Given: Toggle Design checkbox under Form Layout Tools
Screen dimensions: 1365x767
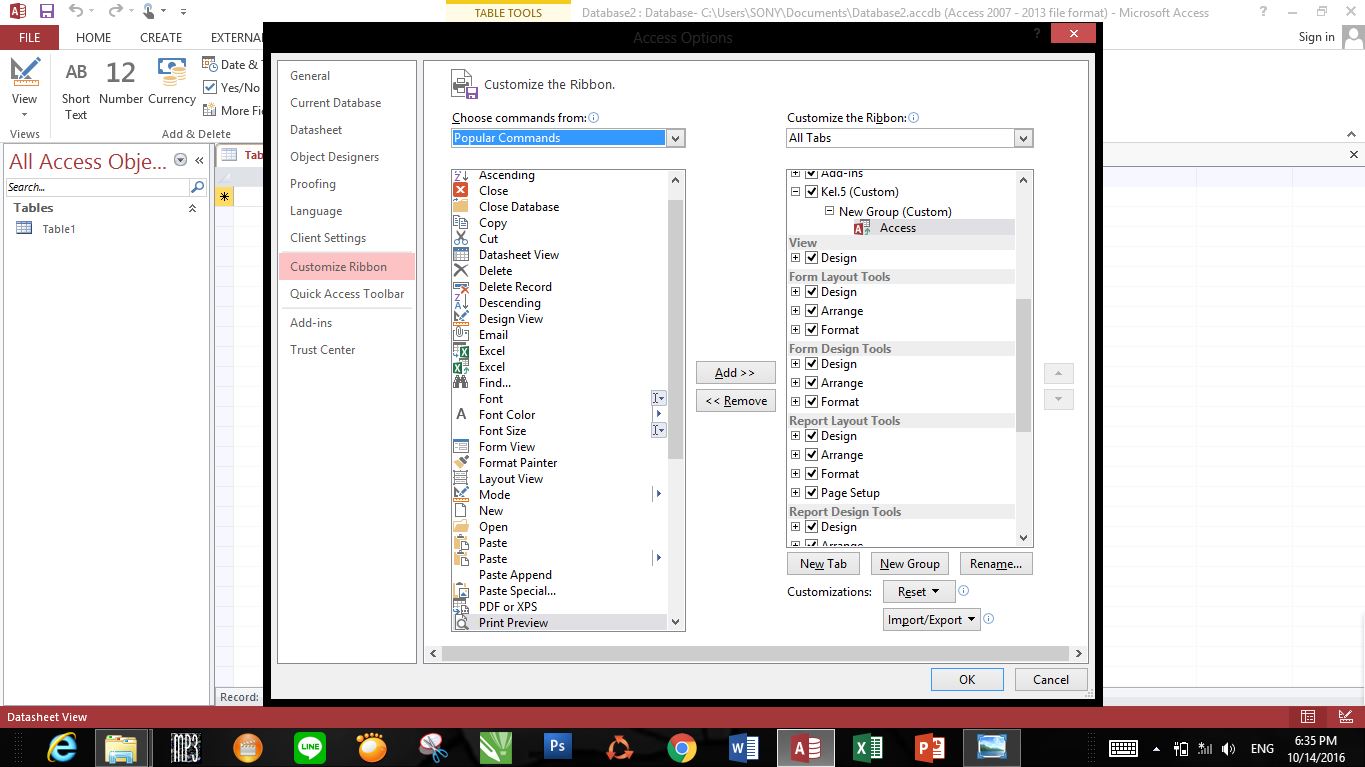Looking at the screenshot, I should point(812,292).
